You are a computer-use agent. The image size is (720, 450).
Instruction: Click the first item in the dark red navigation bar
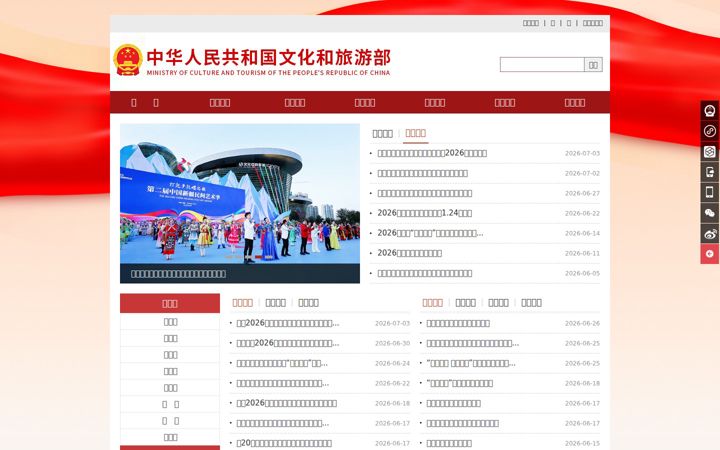tap(145, 103)
